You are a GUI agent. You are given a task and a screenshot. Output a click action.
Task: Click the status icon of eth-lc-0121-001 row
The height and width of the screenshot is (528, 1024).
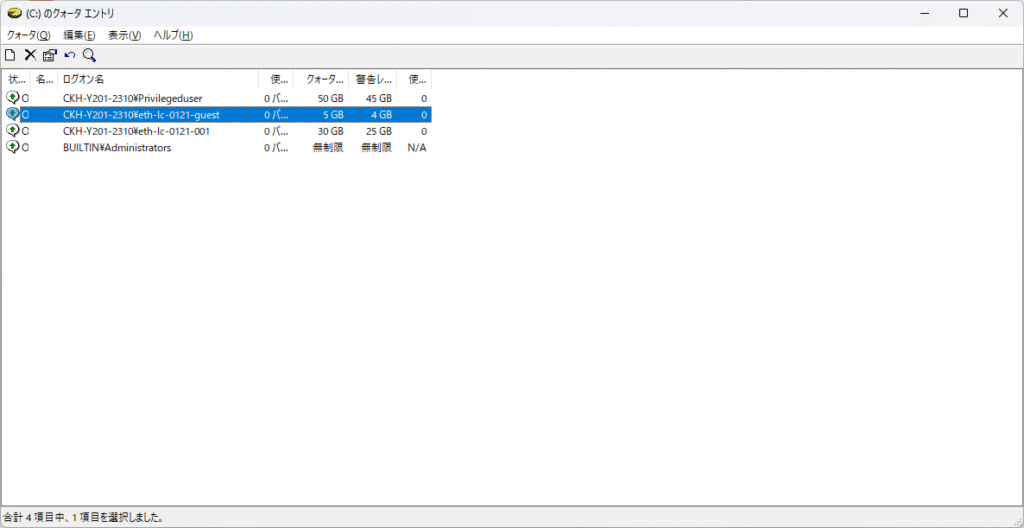tap(13, 131)
